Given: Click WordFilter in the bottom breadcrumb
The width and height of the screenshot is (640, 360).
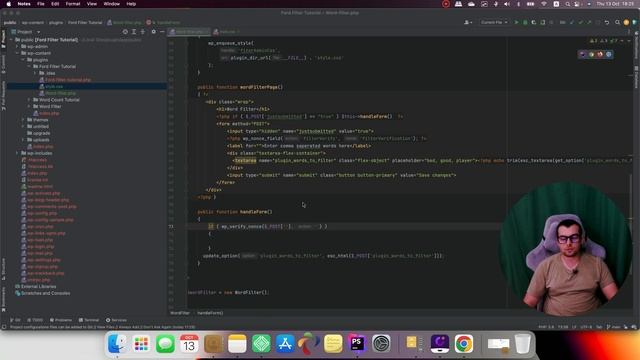Looking at the screenshot, I should [x=180, y=313].
